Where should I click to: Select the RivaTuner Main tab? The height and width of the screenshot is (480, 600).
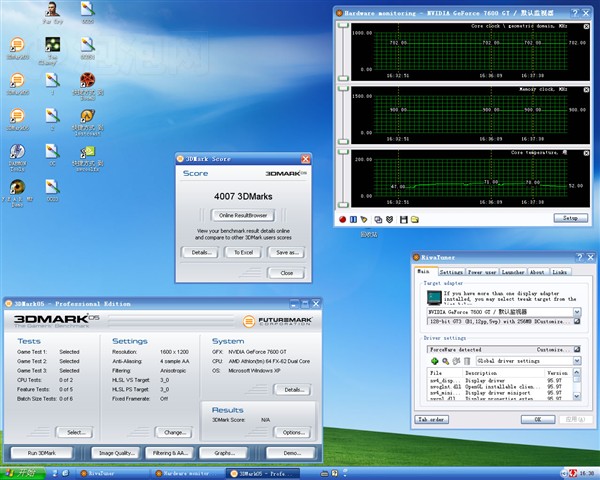[x=424, y=271]
